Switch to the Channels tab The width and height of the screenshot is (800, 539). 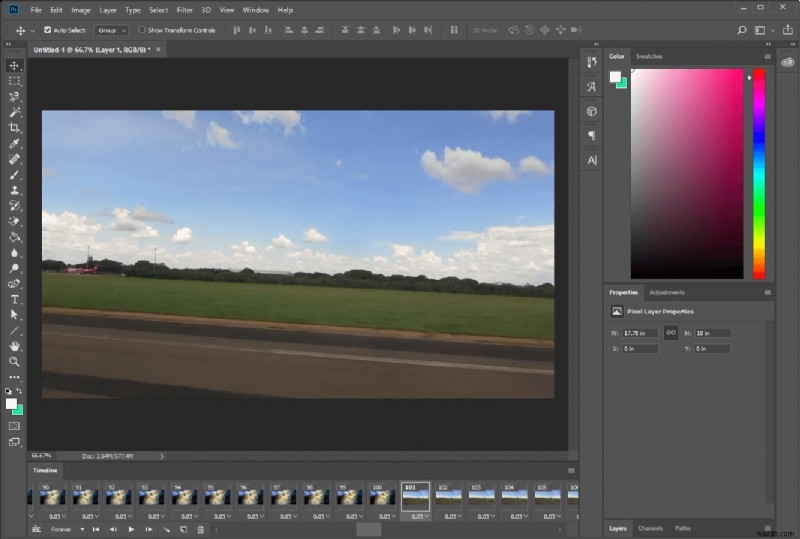(650, 528)
